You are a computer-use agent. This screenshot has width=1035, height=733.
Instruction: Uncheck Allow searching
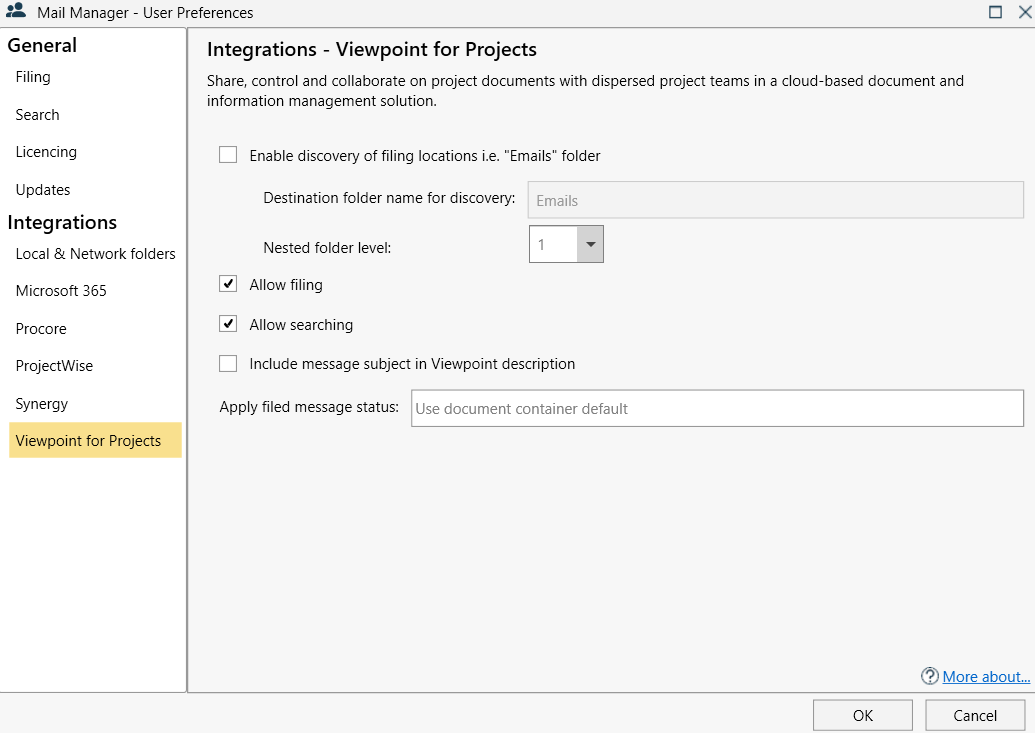(228, 324)
